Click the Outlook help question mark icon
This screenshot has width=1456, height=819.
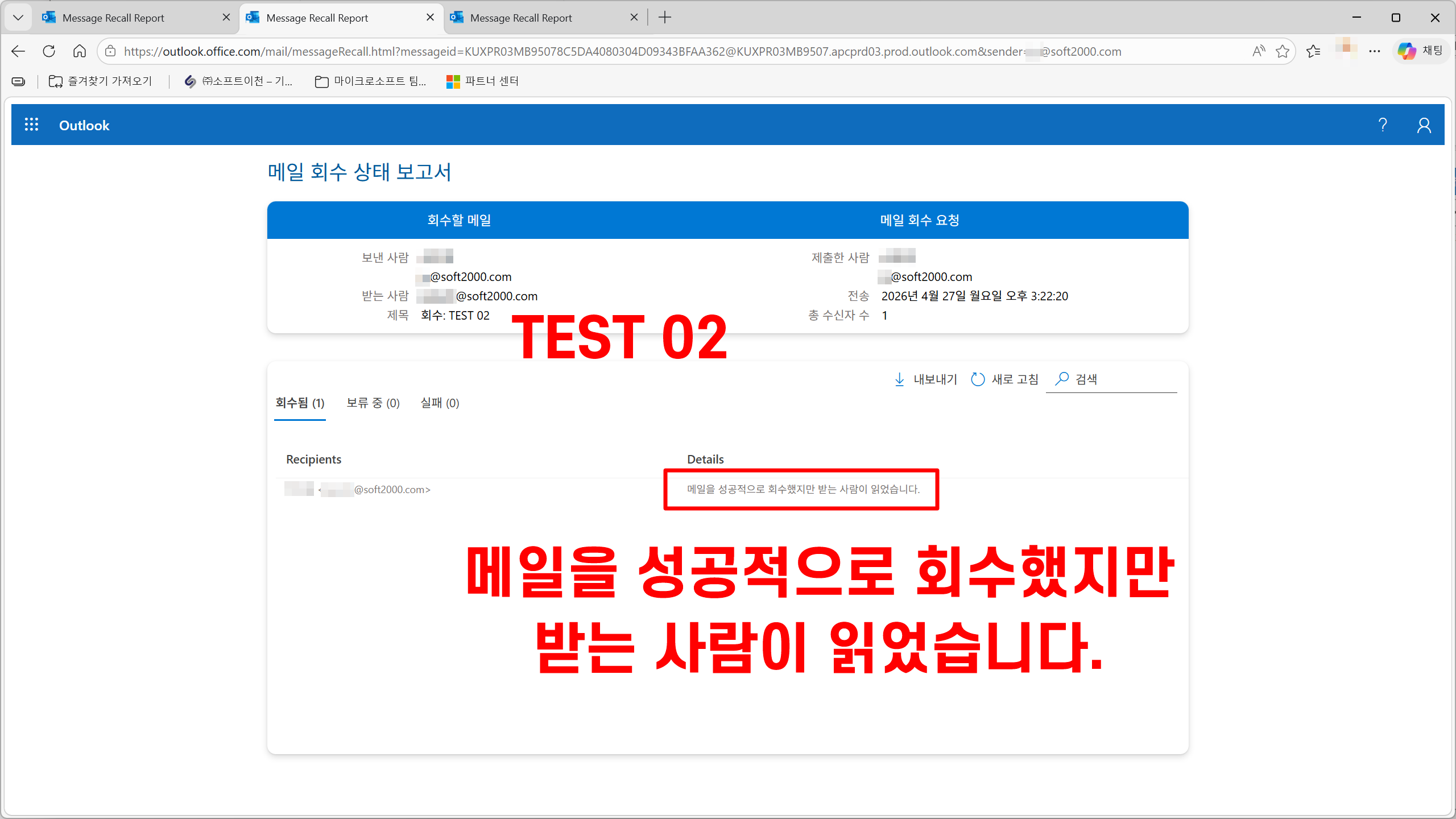(1383, 125)
